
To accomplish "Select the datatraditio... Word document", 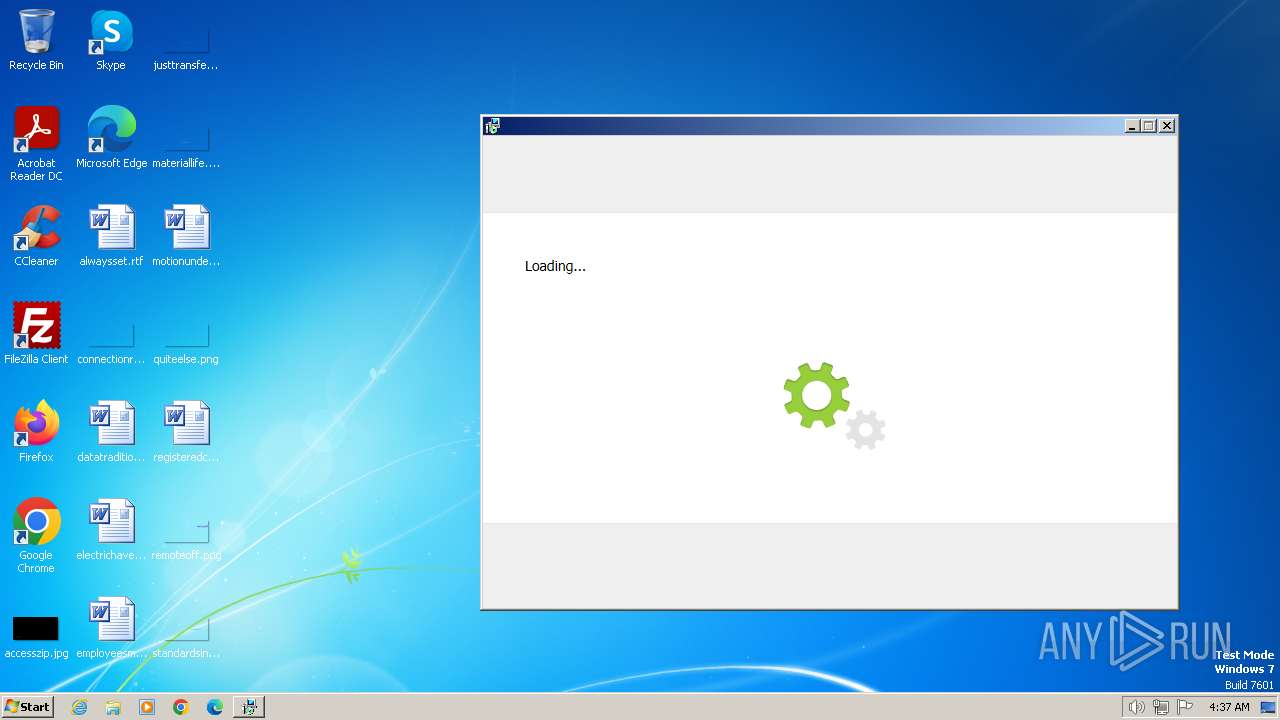I will click(111, 432).
